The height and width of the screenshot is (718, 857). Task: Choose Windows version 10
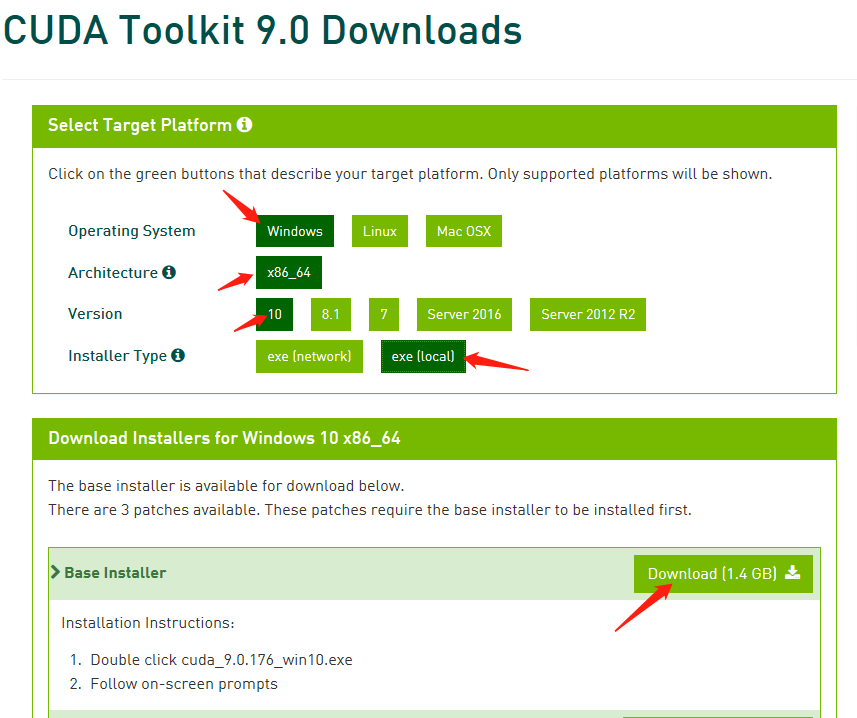(274, 314)
